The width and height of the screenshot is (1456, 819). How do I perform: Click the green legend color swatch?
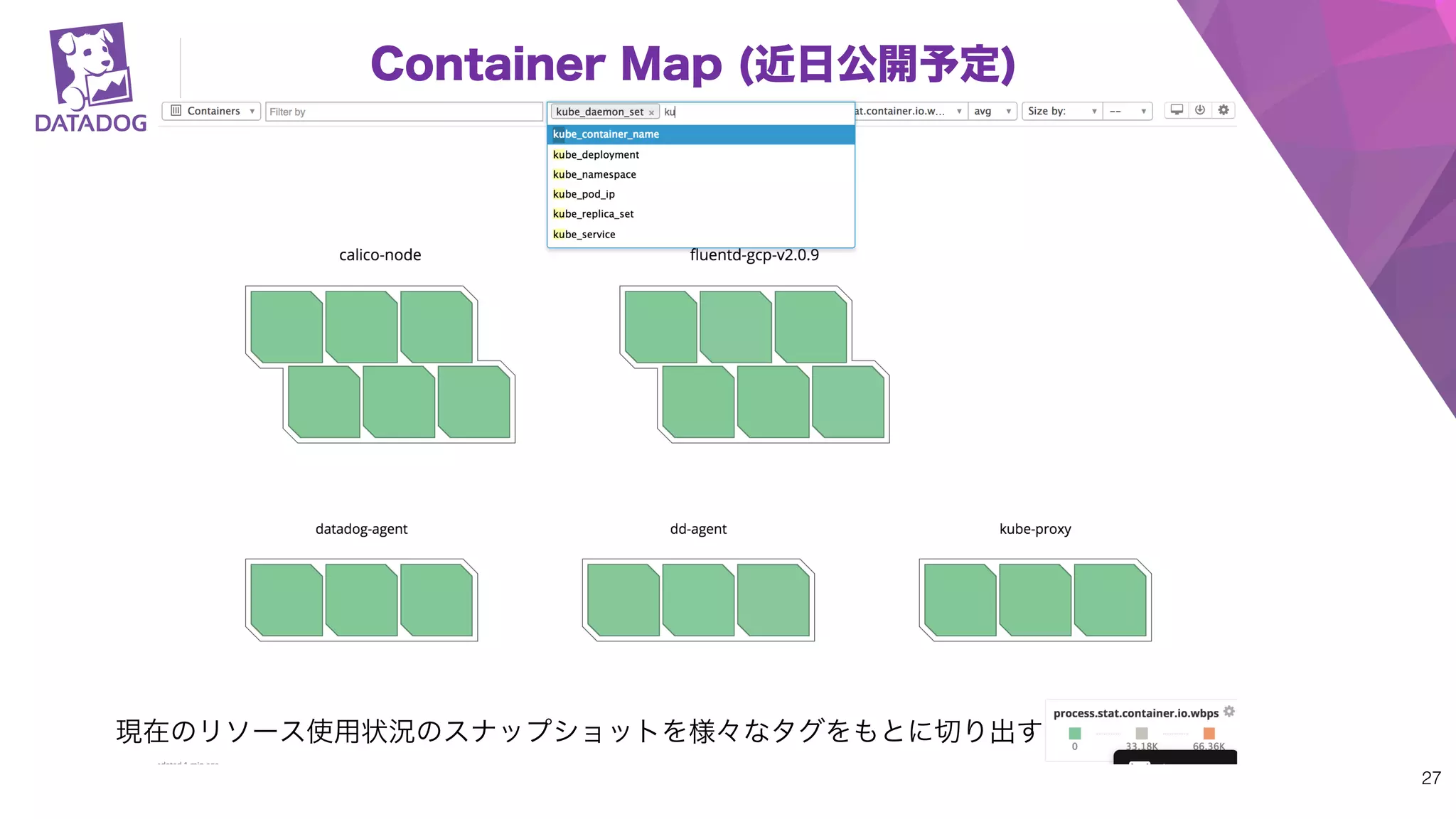[x=1074, y=733]
